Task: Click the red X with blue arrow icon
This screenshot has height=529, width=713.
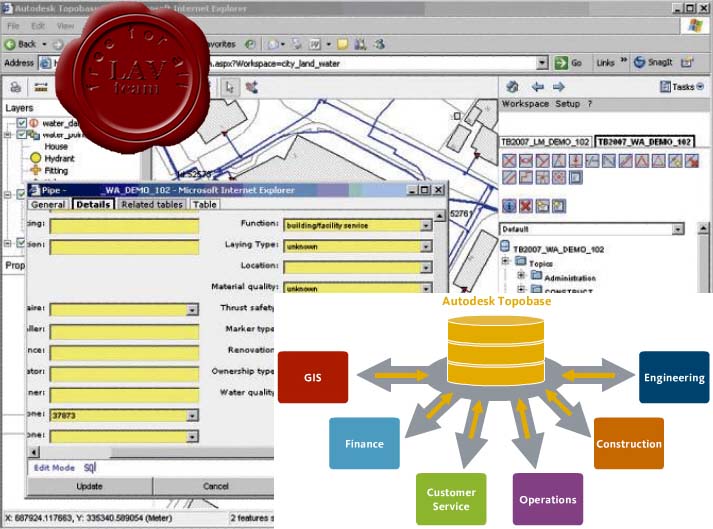Action: click(x=692, y=161)
